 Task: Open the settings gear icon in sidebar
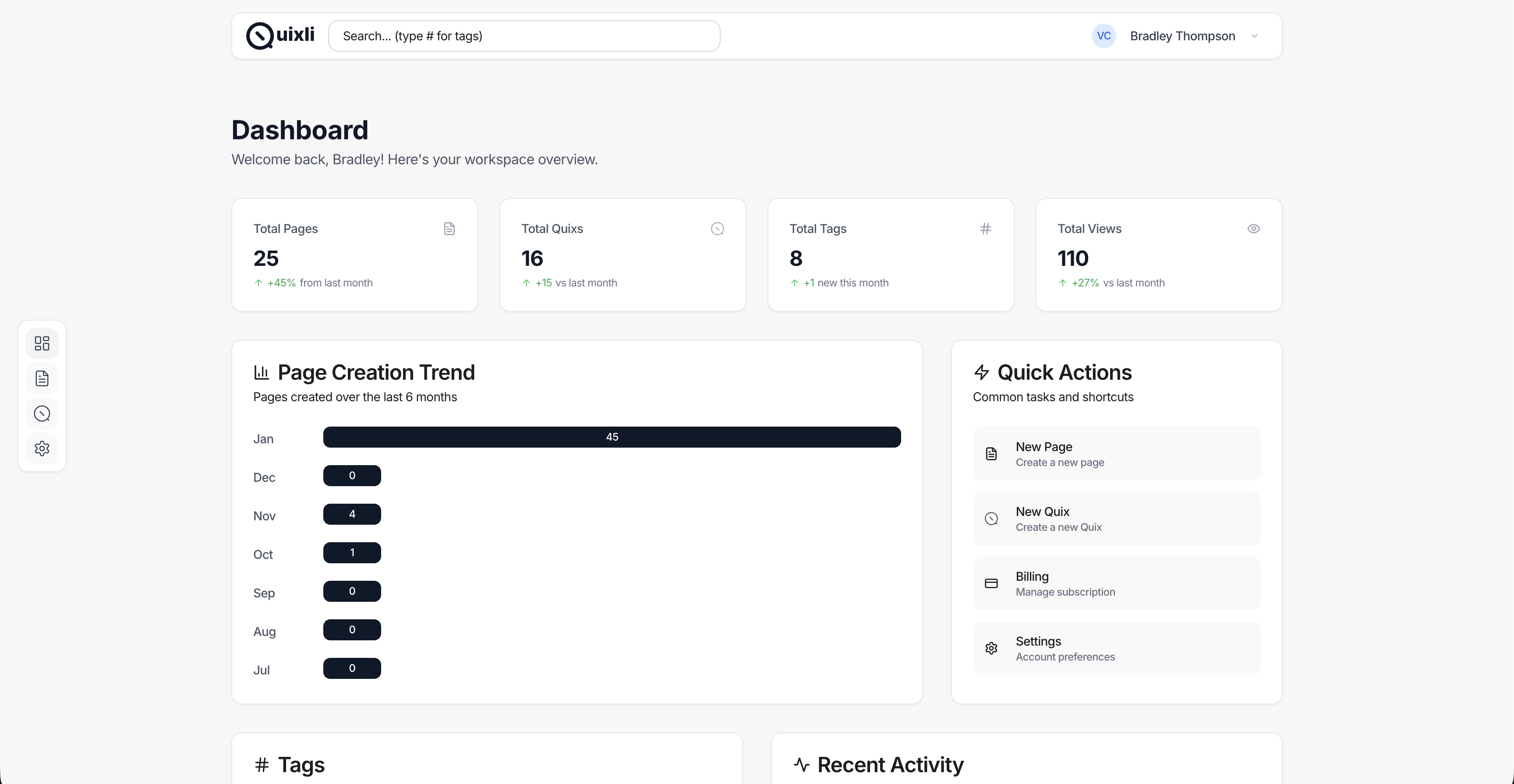coord(42,449)
